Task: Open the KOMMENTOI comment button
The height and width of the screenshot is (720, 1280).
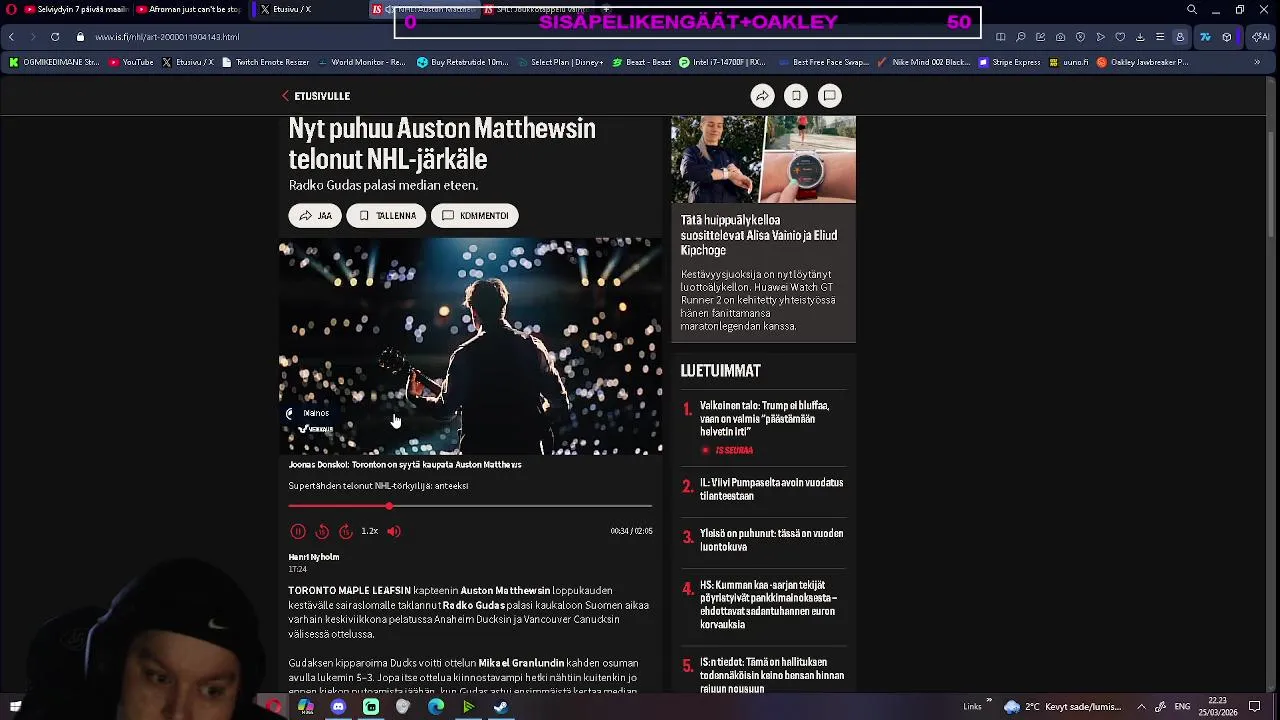Action: click(x=475, y=216)
